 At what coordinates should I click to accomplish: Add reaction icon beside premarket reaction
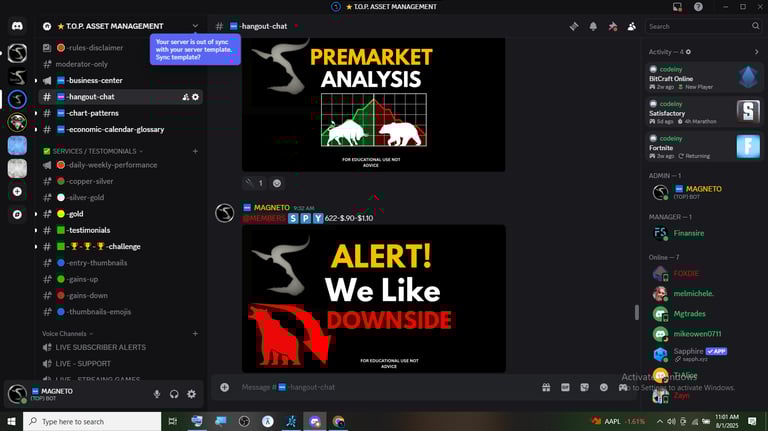[x=277, y=183]
